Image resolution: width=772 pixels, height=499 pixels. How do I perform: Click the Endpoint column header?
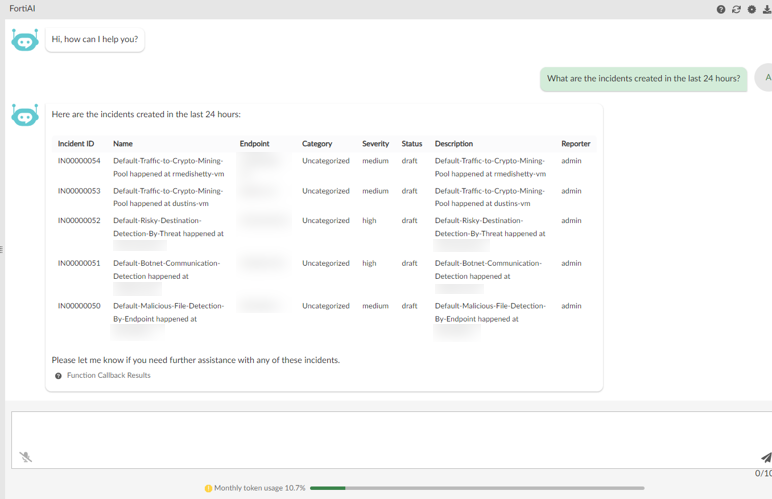point(255,144)
